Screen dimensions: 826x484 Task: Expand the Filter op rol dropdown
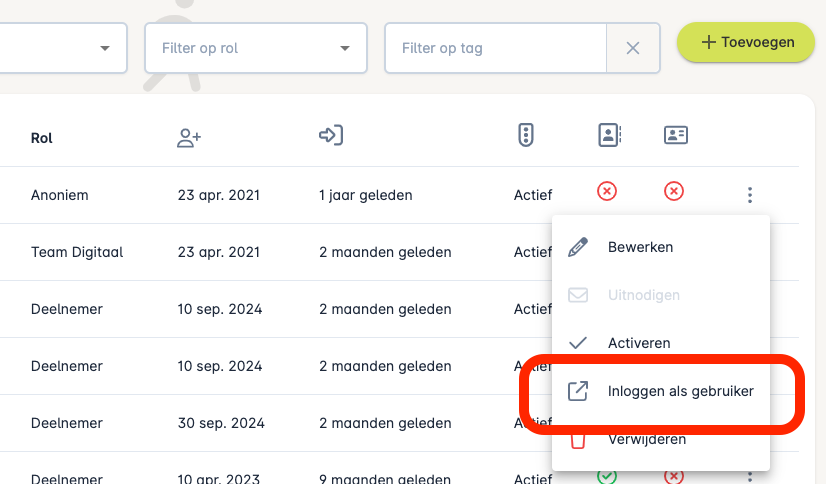click(x=345, y=48)
